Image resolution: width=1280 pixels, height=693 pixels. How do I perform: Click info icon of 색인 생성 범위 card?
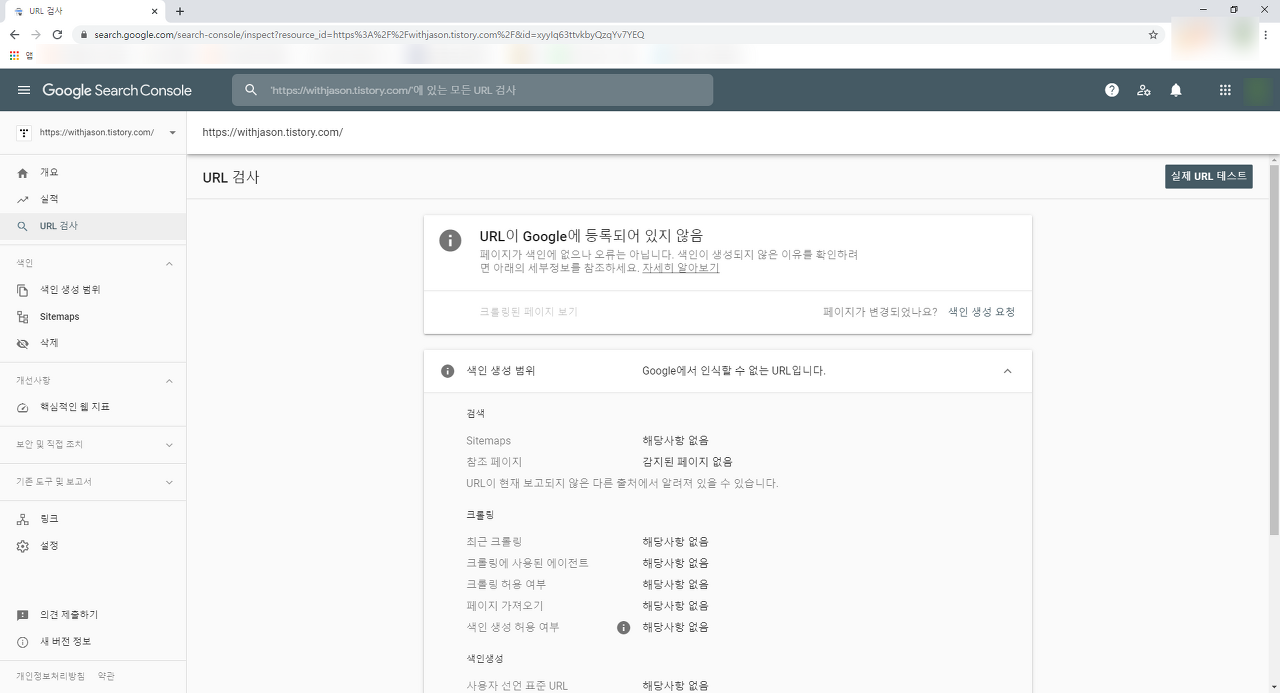tap(448, 371)
